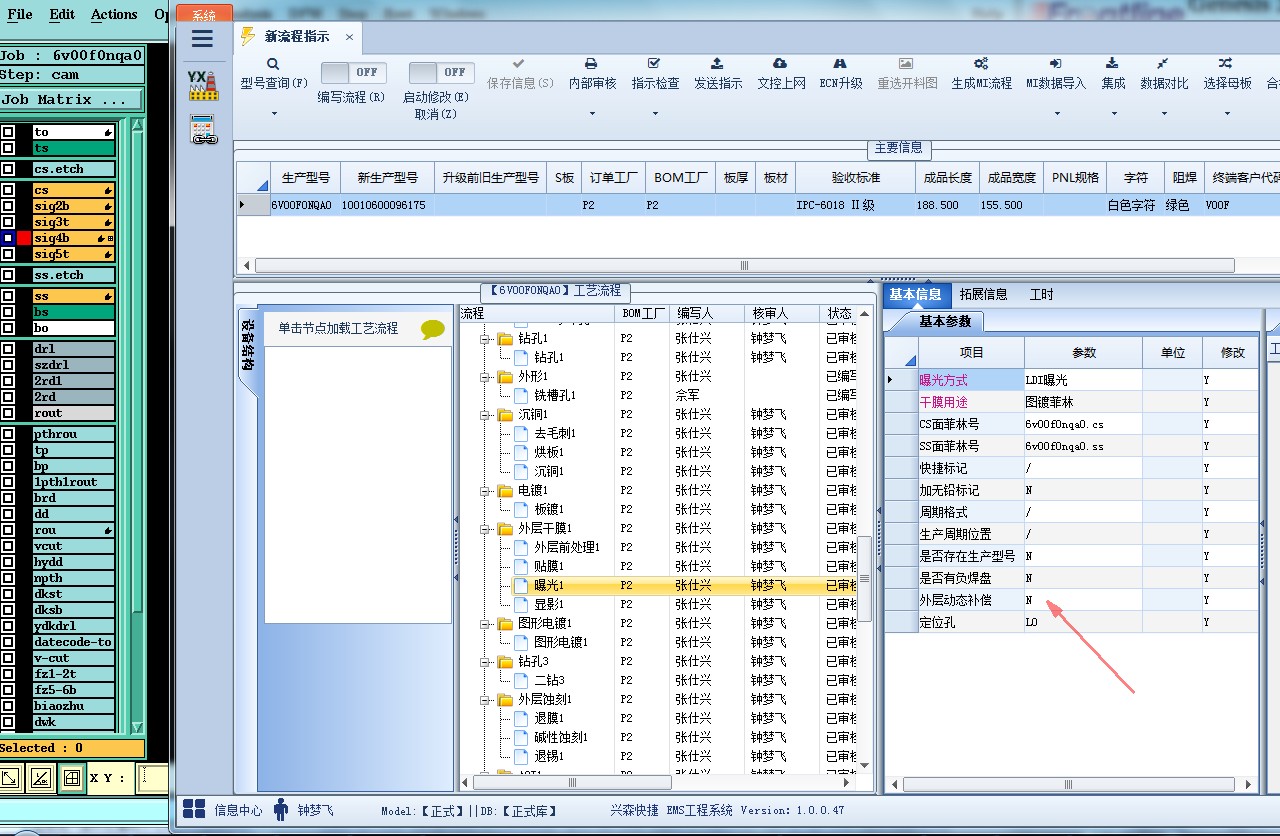Collapse the 外层干膜1 tree node
Viewport: 1280px width, 836px height.
point(485,528)
